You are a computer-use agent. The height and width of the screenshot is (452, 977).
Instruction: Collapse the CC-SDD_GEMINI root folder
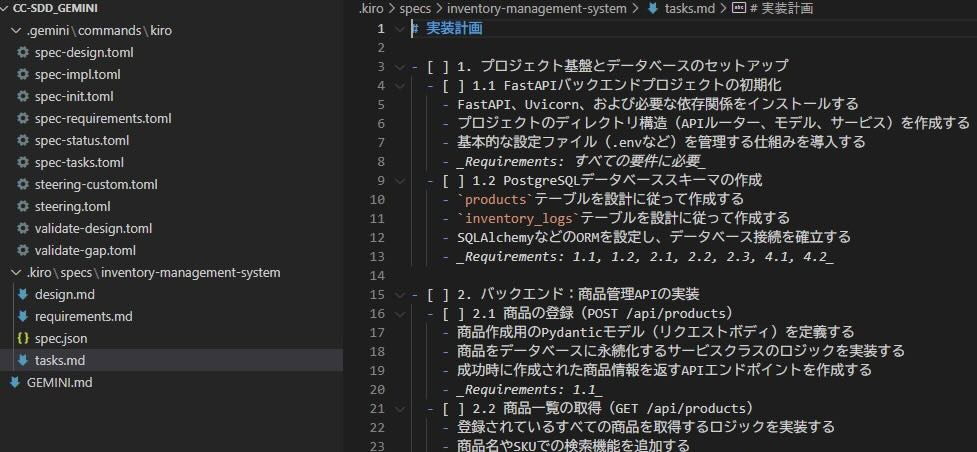coord(7,8)
